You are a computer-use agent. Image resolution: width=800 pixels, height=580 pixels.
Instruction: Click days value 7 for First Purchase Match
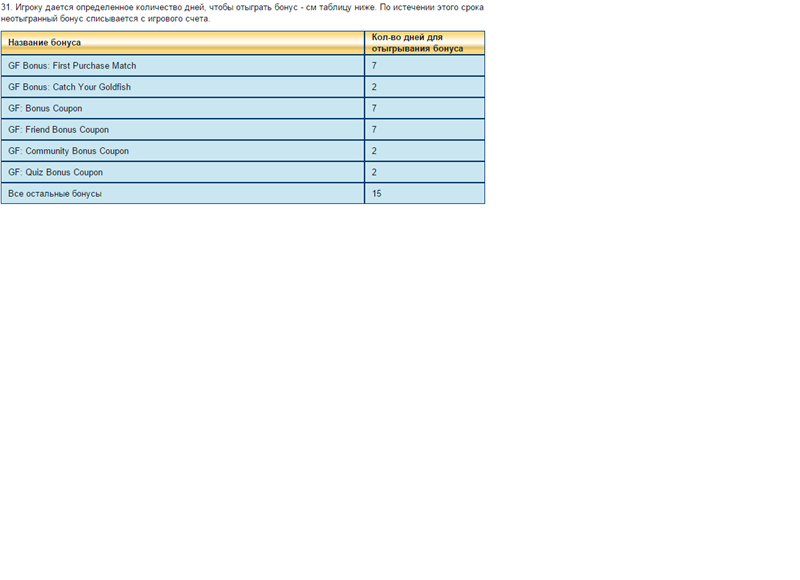(374, 66)
